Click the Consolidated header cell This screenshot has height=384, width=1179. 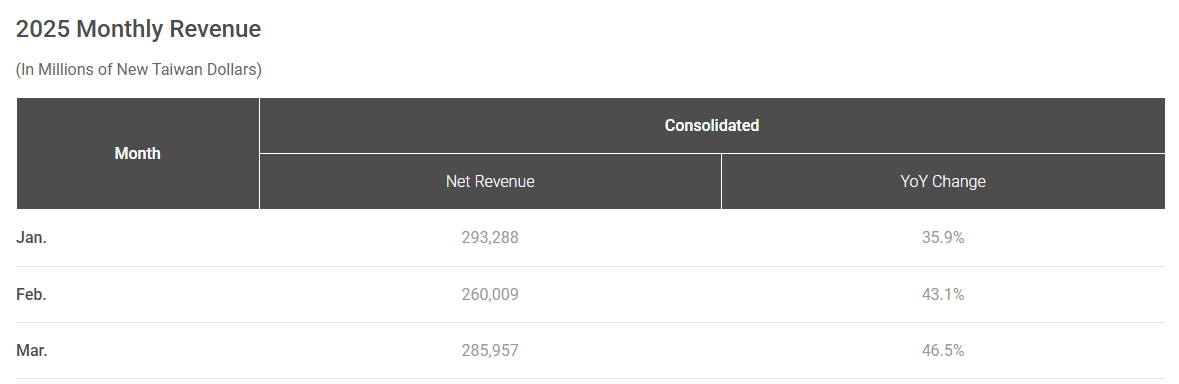tap(712, 125)
